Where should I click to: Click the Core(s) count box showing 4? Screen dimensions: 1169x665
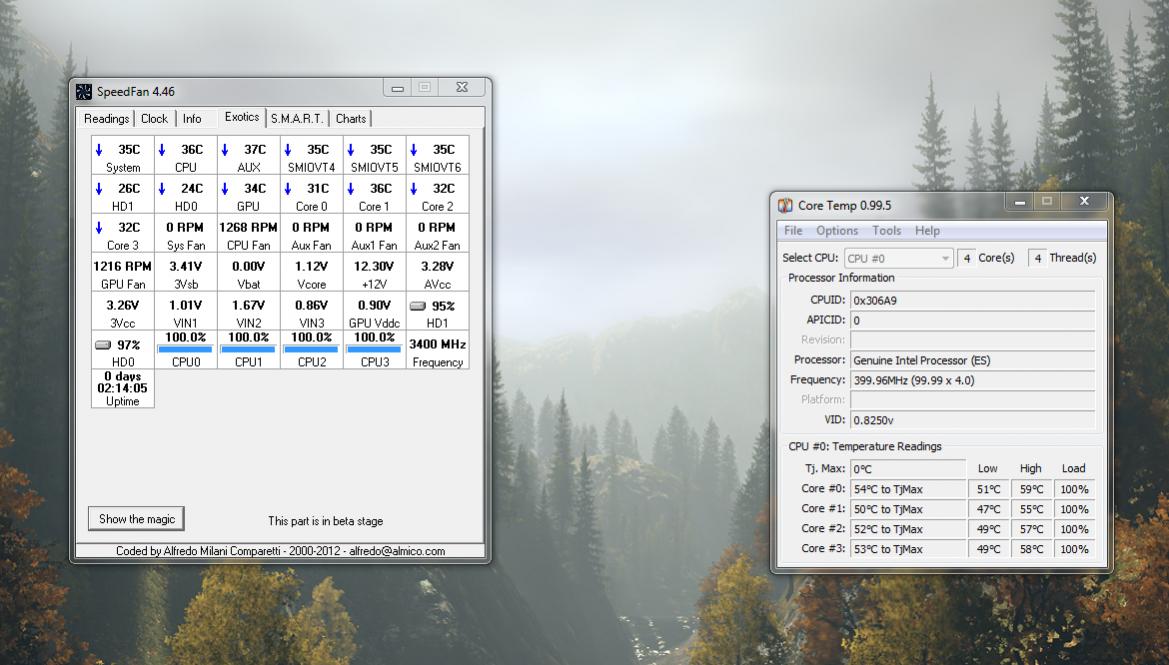pyautogui.click(x=966, y=258)
